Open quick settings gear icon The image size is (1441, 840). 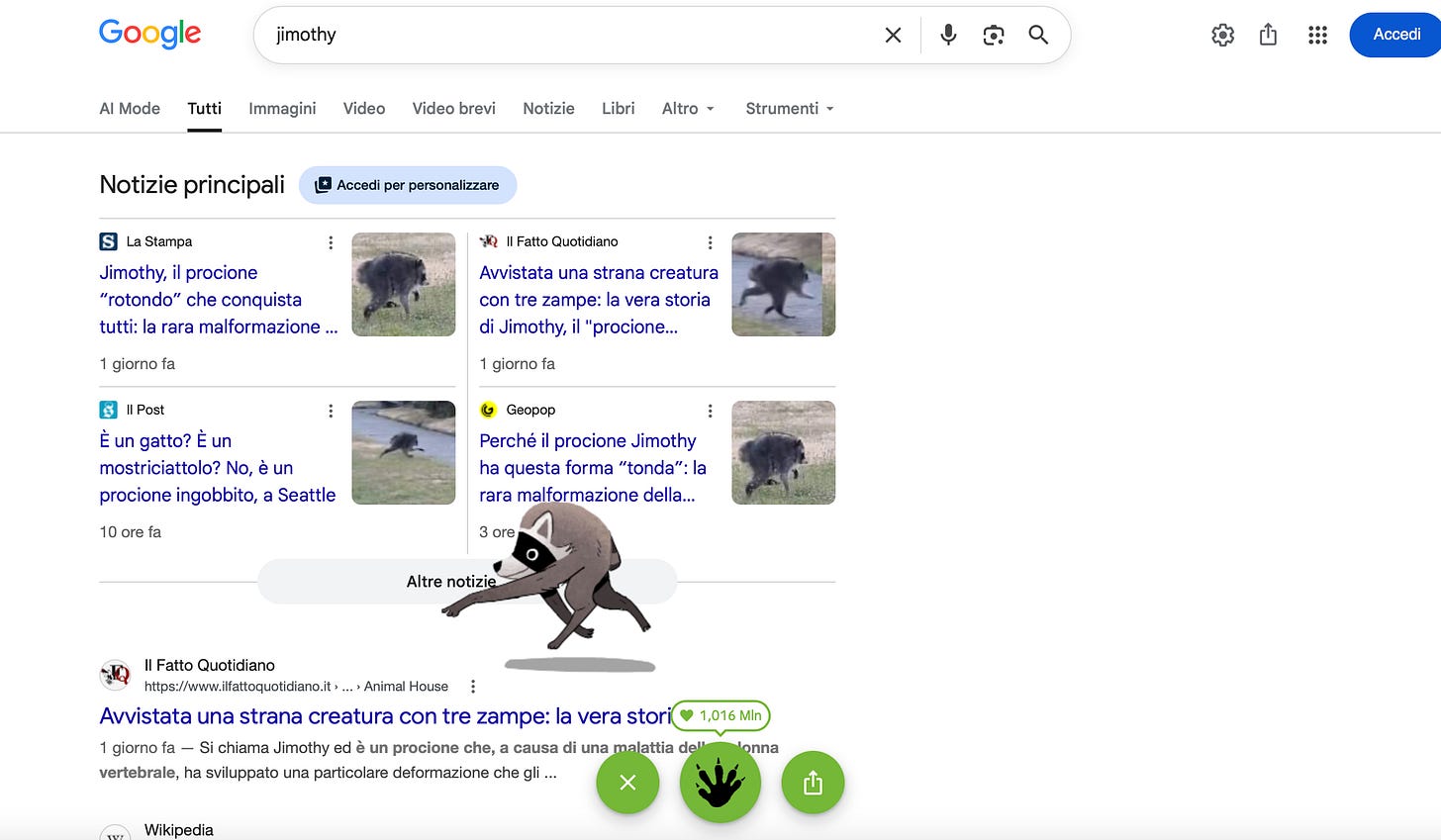(x=1223, y=35)
